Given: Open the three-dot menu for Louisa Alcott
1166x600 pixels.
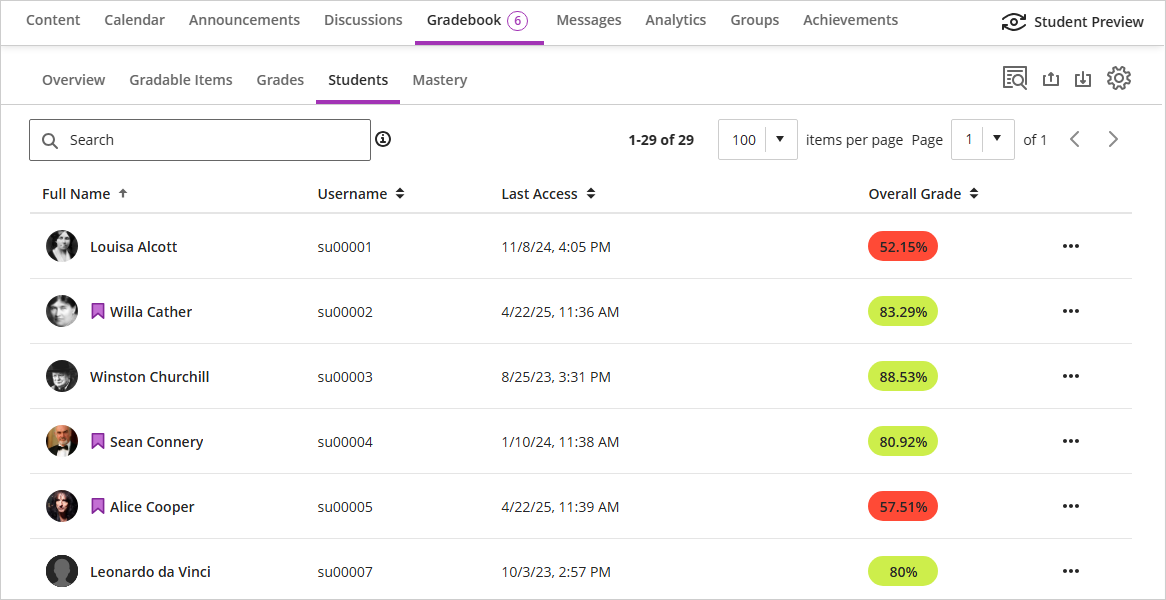Looking at the screenshot, I should point(1071,247).
